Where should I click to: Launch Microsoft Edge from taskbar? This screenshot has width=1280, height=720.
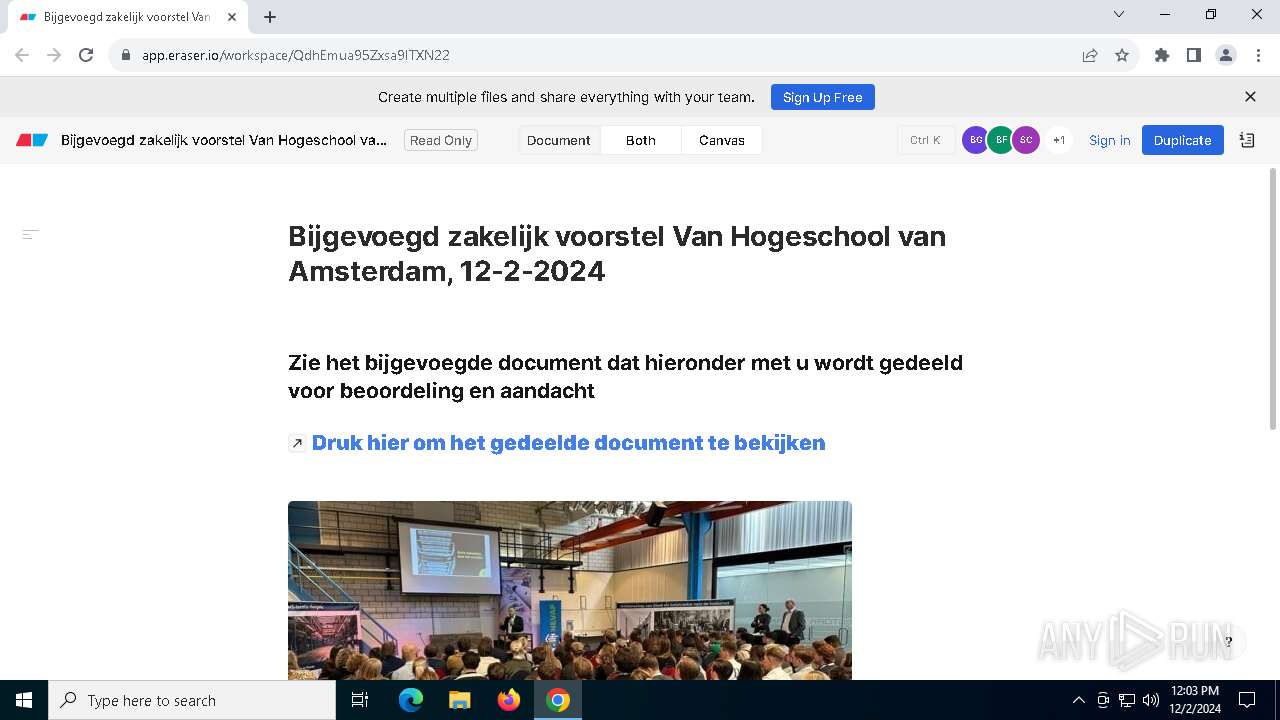411,700
